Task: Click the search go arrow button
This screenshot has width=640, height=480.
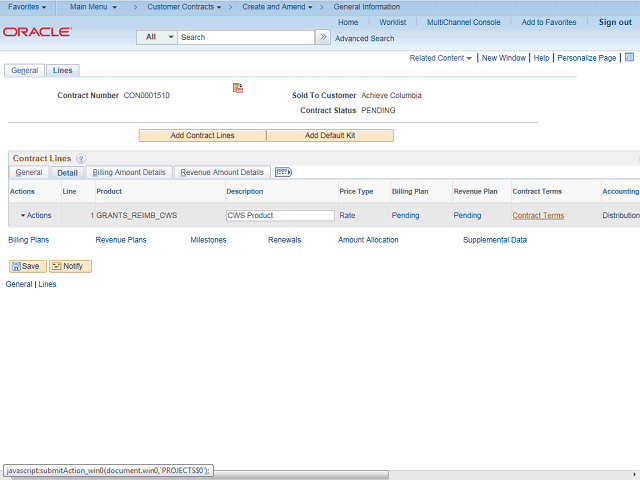Action: [323, 37]
